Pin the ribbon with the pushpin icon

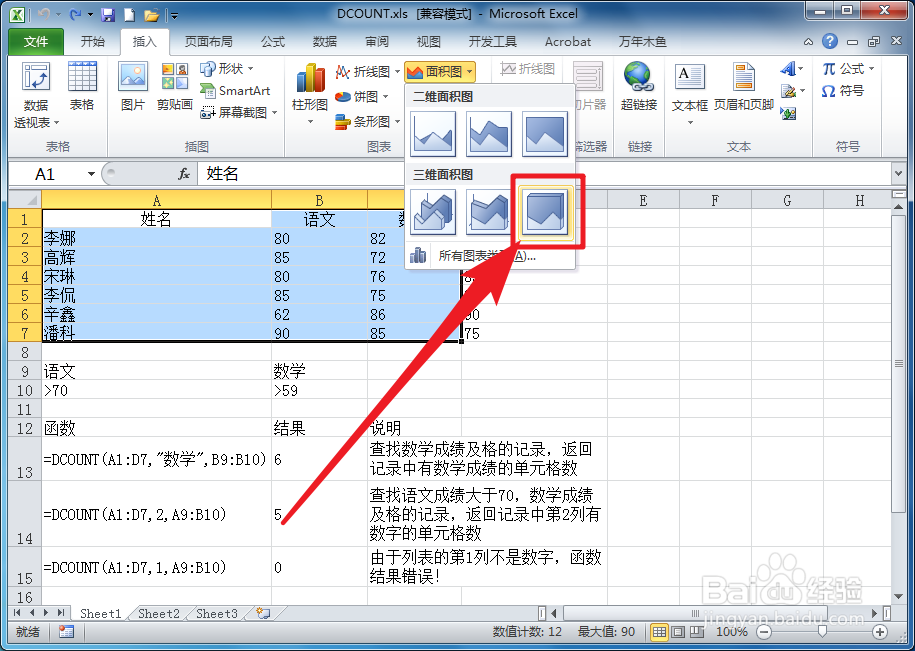tap(808, 41)
